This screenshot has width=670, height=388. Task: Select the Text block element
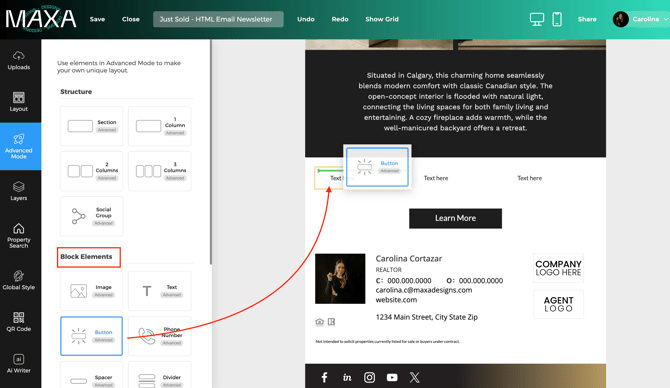click(160, 291)
